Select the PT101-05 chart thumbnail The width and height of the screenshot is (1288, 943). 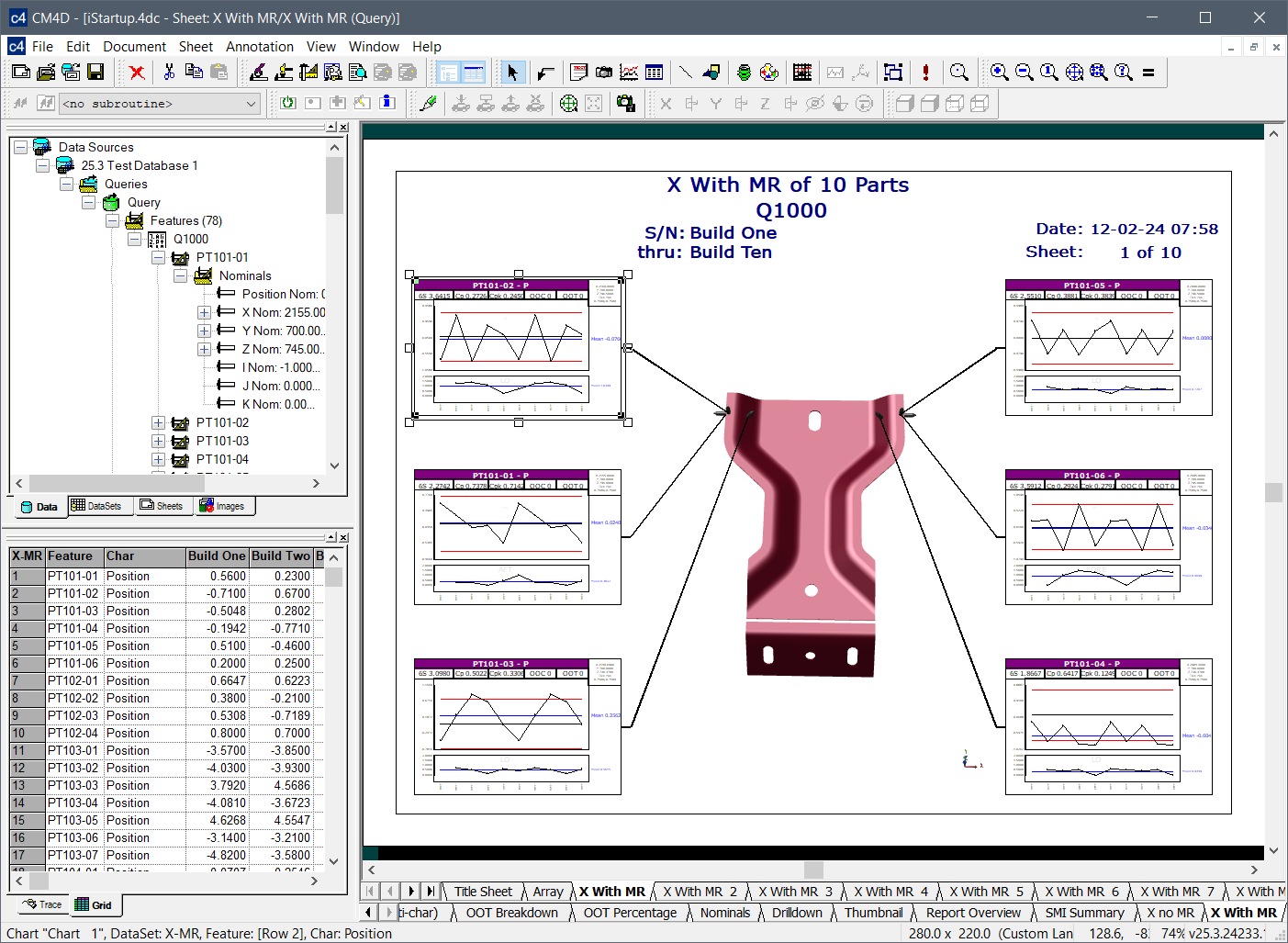pyautogui.click(x=1108, y=347)
